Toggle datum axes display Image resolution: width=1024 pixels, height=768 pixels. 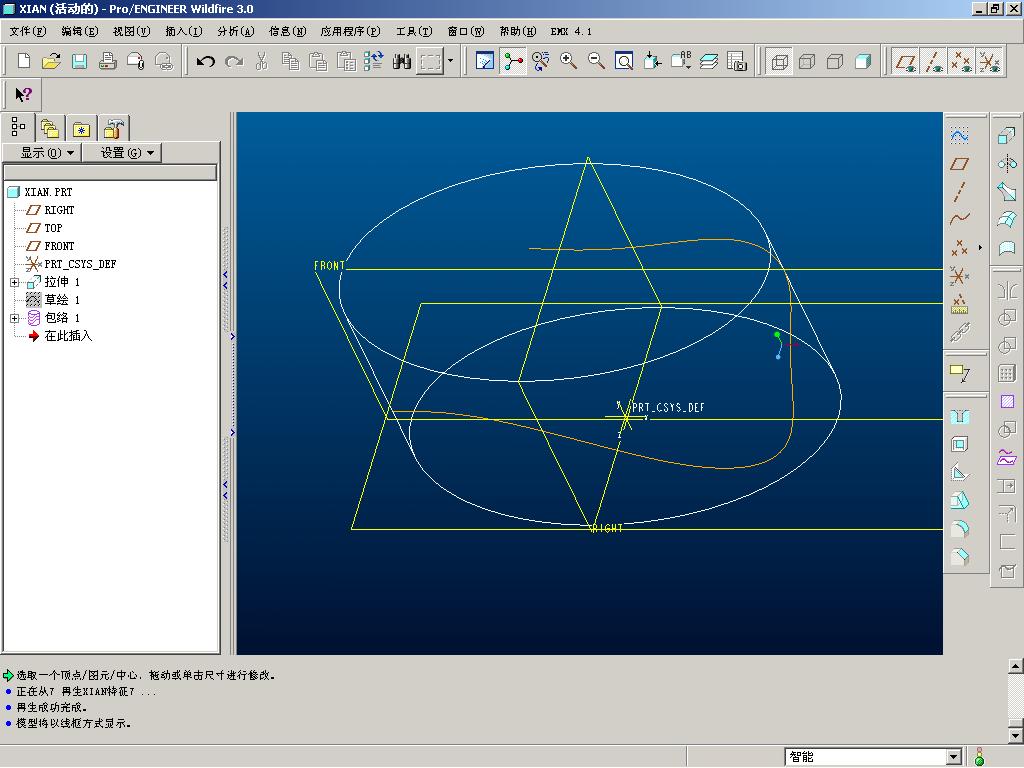(934, 61)
